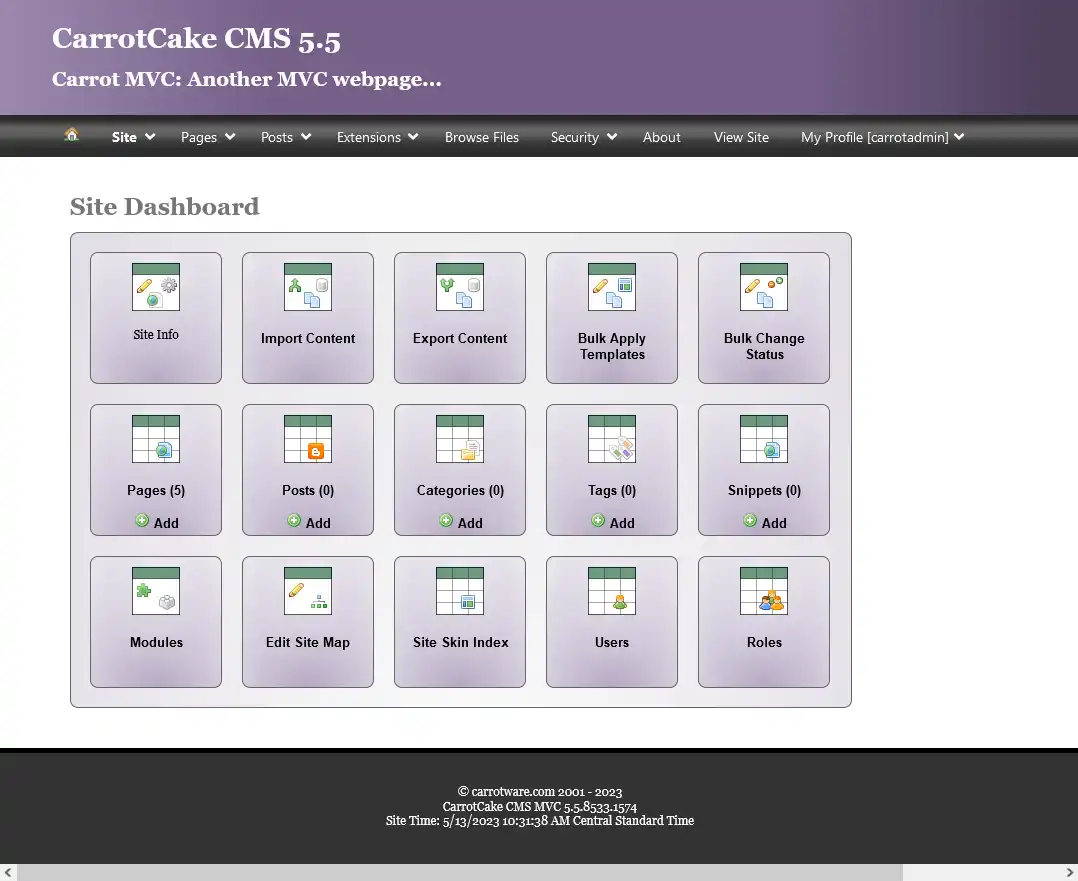The image size is (1078, 881).
Task: Click Add text under Categories (0)
Action: point(470,523)
